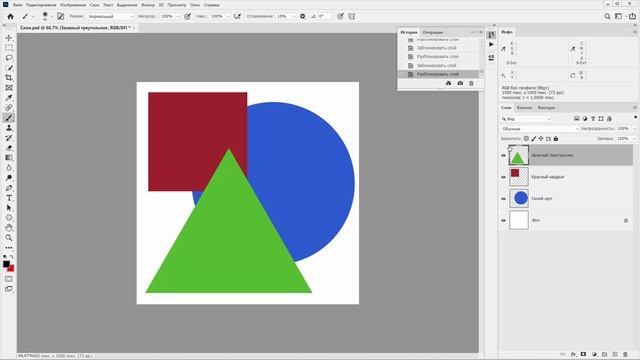Toggle lock all padlock icon
This screenshot has height=360, width=640.
[556, 139]
